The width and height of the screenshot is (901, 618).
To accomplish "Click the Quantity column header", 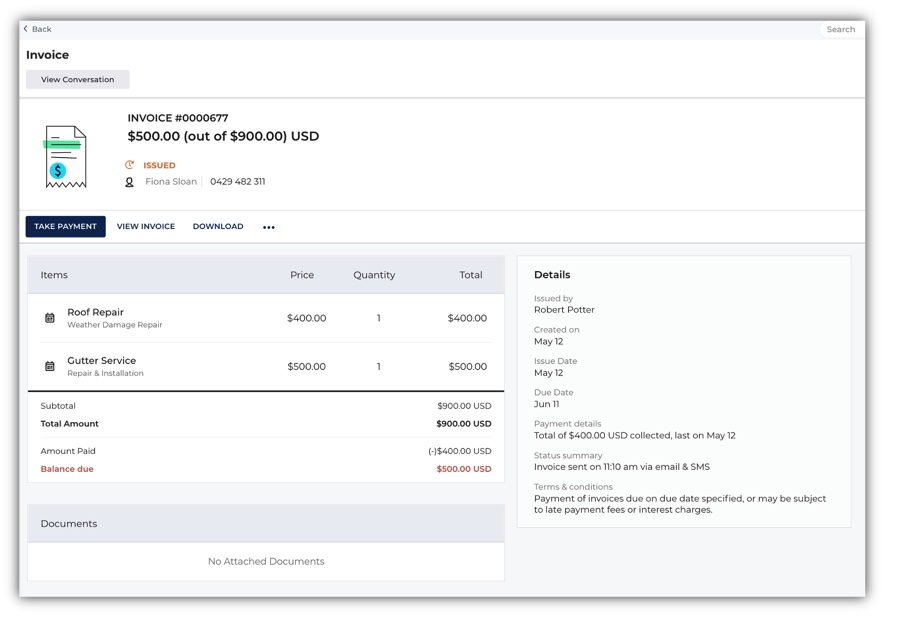I will [x=374, y=275].
